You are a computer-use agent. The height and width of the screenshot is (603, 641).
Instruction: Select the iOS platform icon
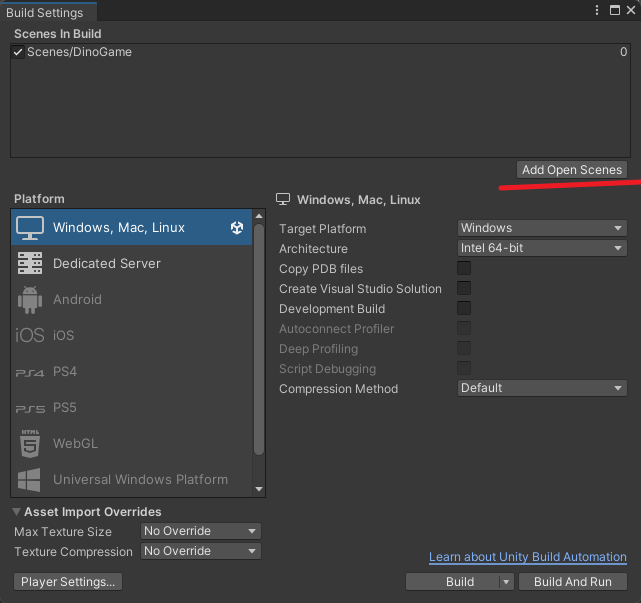[x=30, y=335]
